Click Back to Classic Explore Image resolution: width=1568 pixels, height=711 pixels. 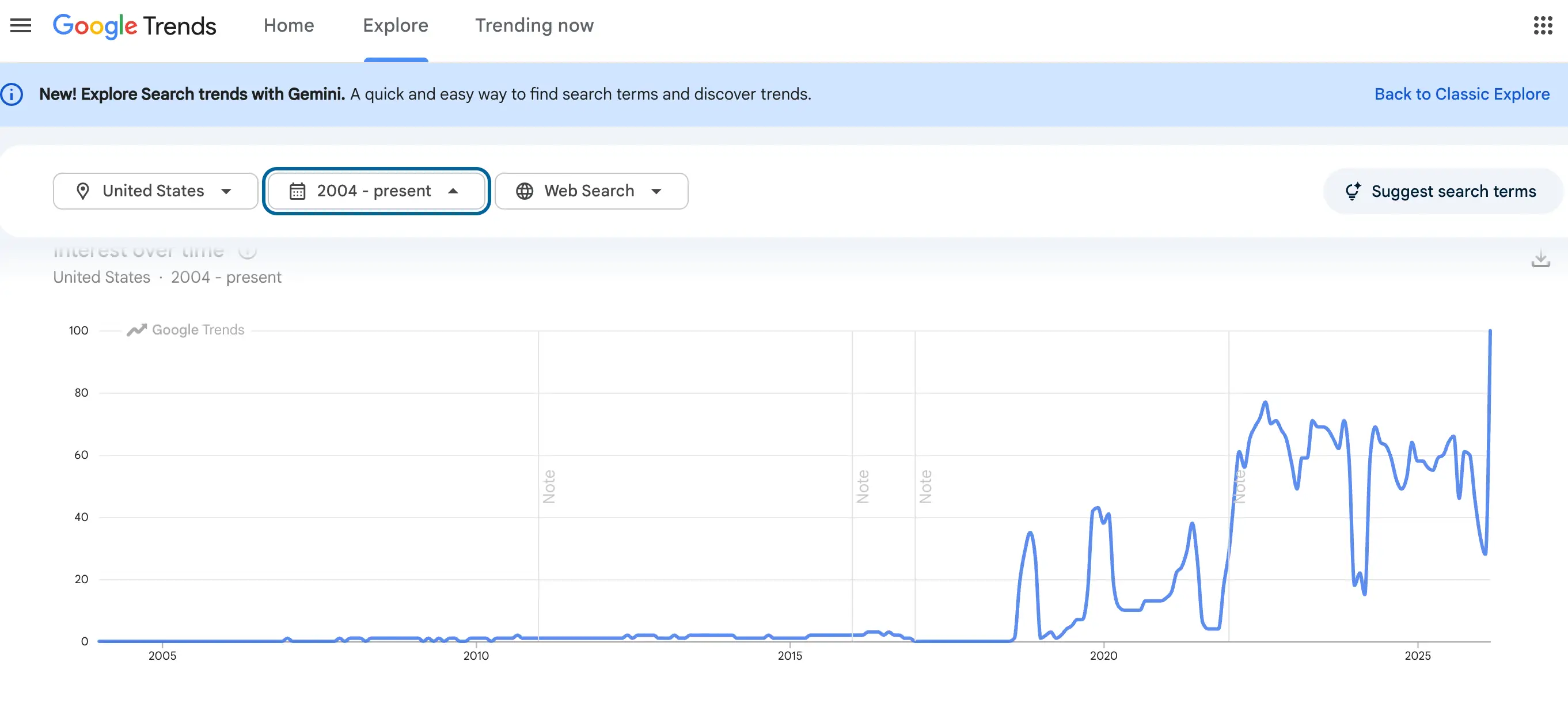click(x=1462, y=94)
